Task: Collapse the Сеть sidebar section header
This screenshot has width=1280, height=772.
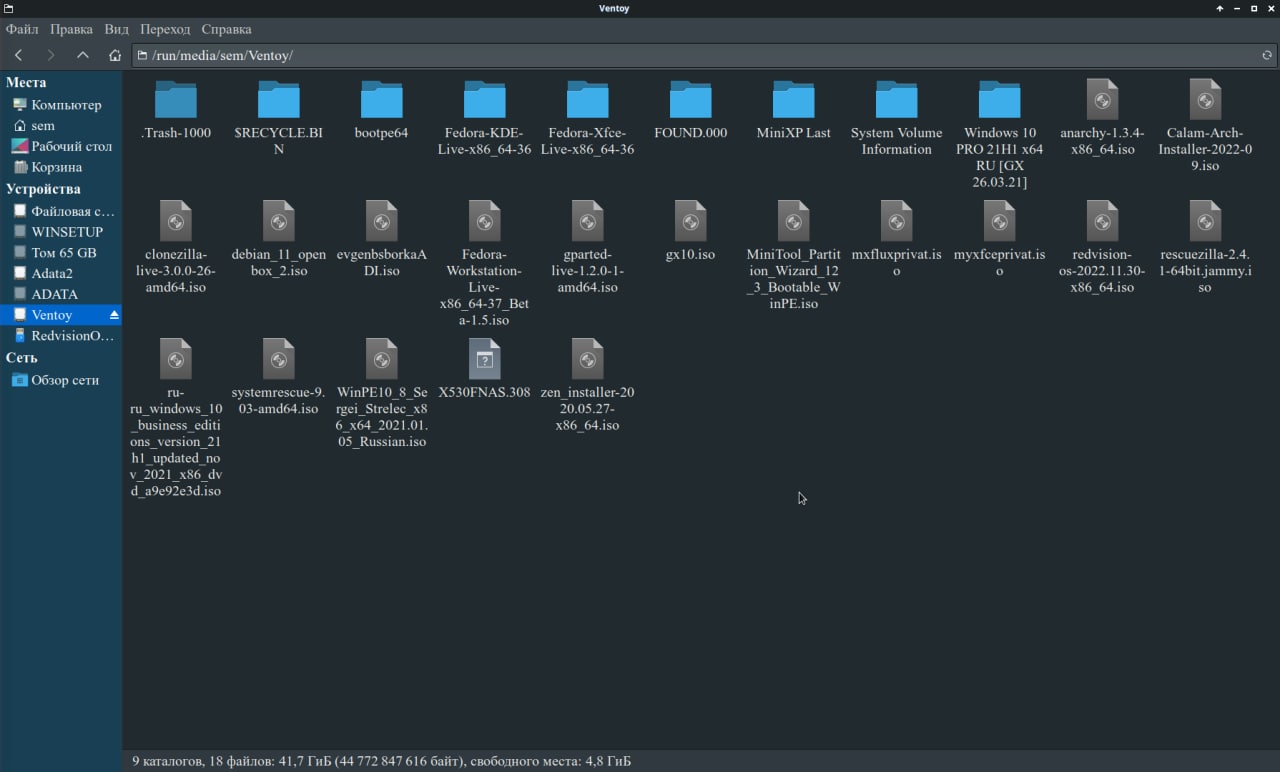Action: pos(22,358)
